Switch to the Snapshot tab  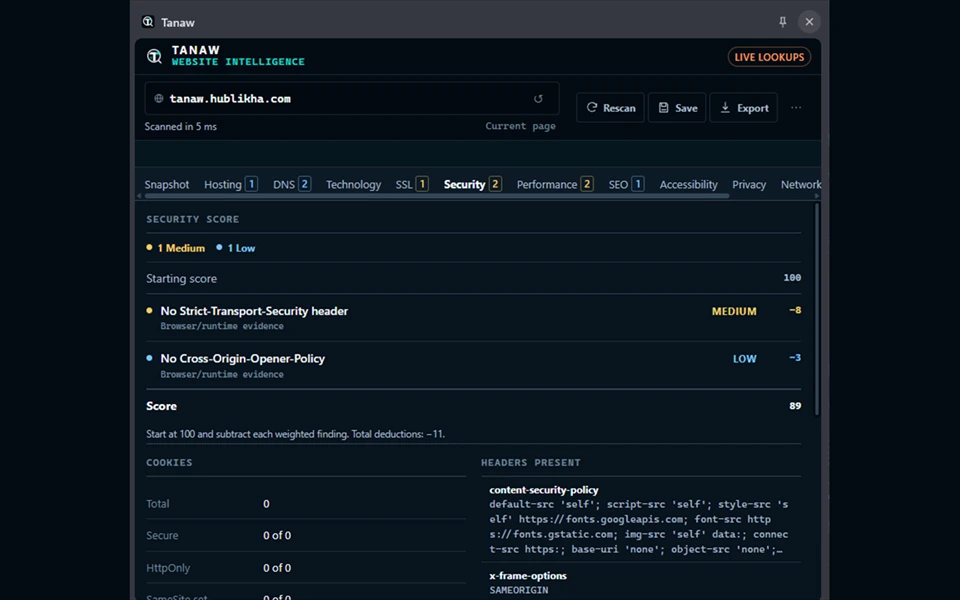[167, 184]
